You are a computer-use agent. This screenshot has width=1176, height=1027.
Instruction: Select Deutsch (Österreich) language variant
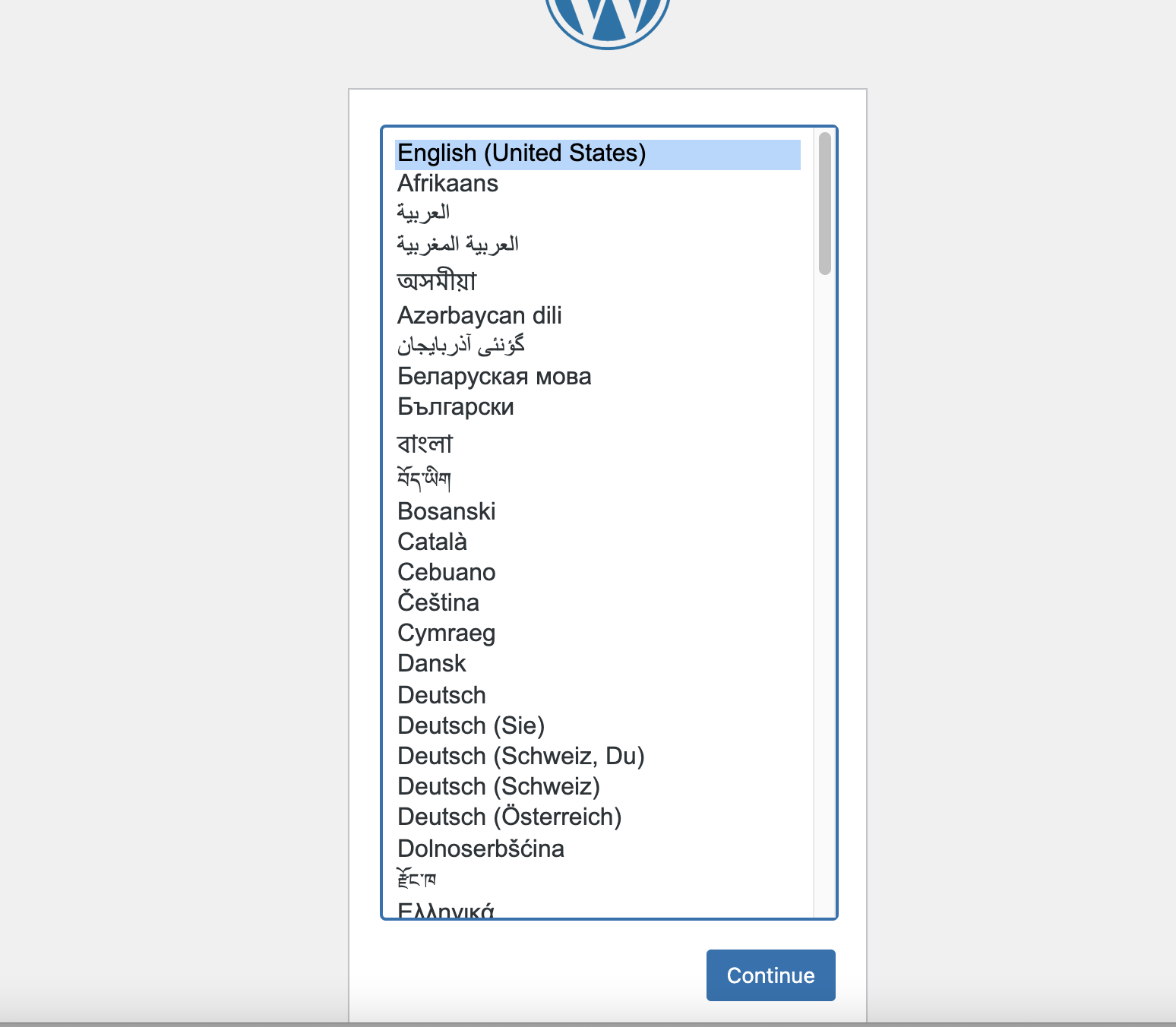pos(509,817)
